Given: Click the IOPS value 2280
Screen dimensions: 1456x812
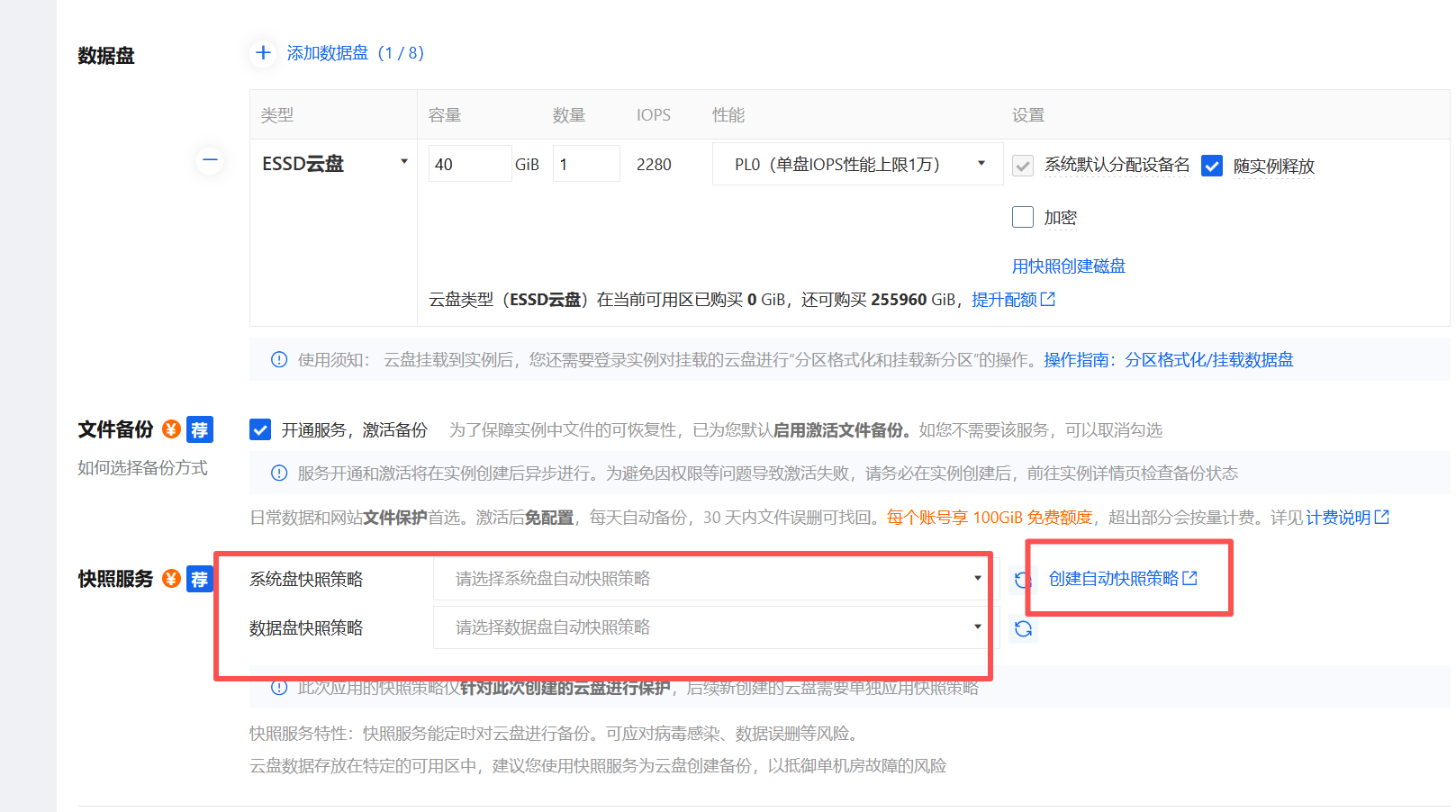Looking at the screenshot, I should pos(654,165).
